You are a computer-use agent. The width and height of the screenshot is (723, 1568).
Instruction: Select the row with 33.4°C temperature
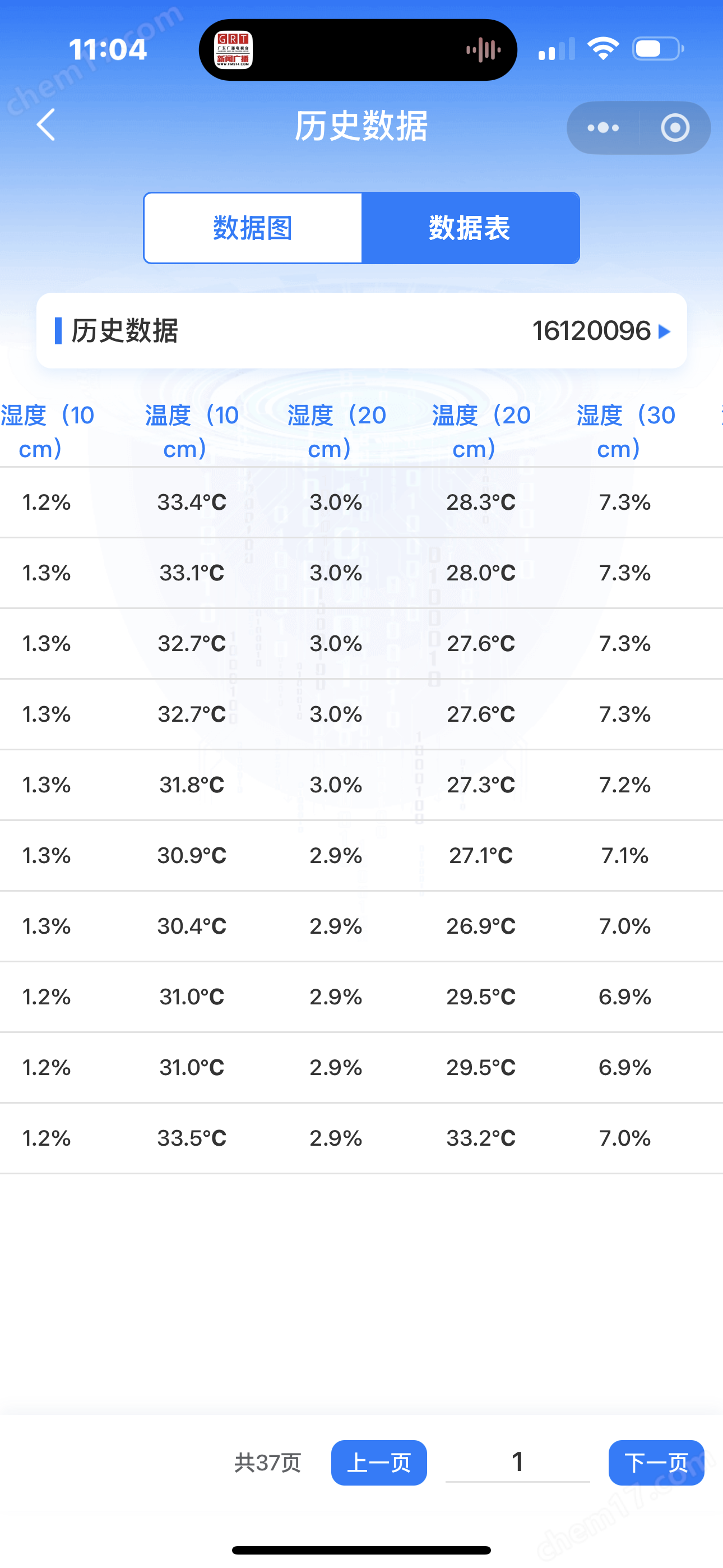click(361, 502)
